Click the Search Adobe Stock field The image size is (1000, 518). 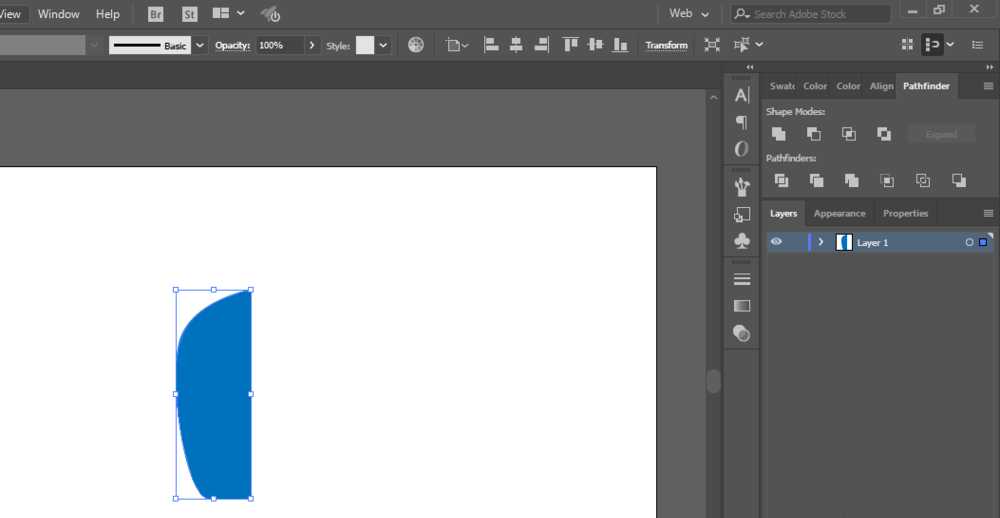click(x=810, y=14)
